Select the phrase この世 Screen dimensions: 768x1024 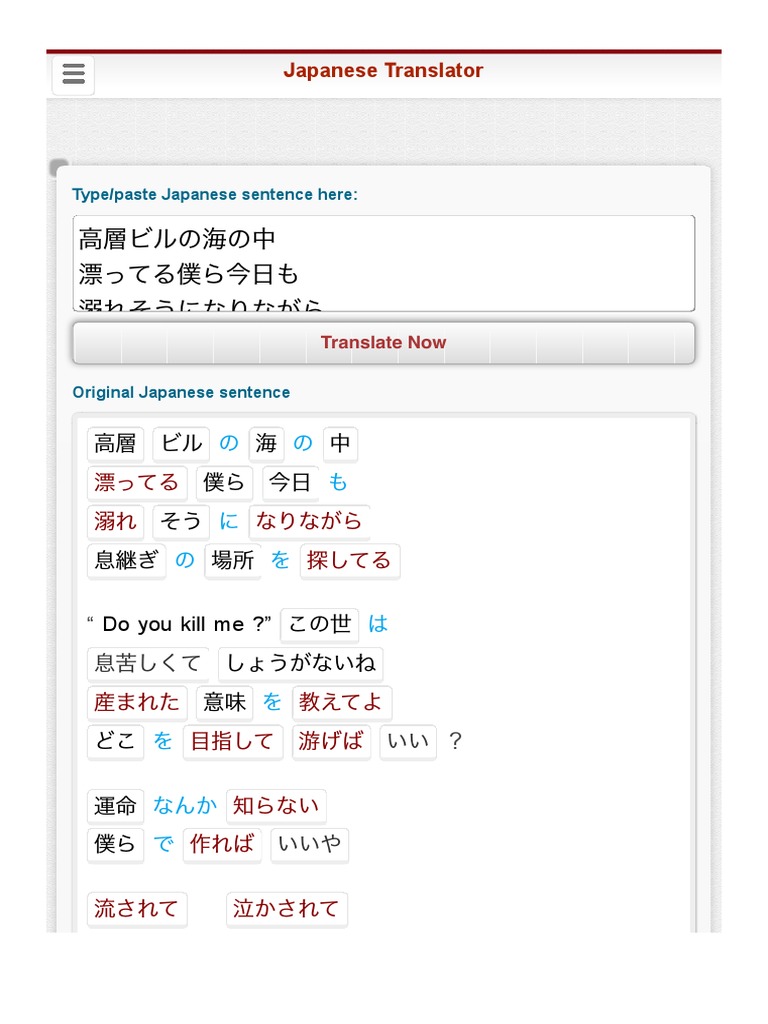pyautogui.click(x=320, y=624)
